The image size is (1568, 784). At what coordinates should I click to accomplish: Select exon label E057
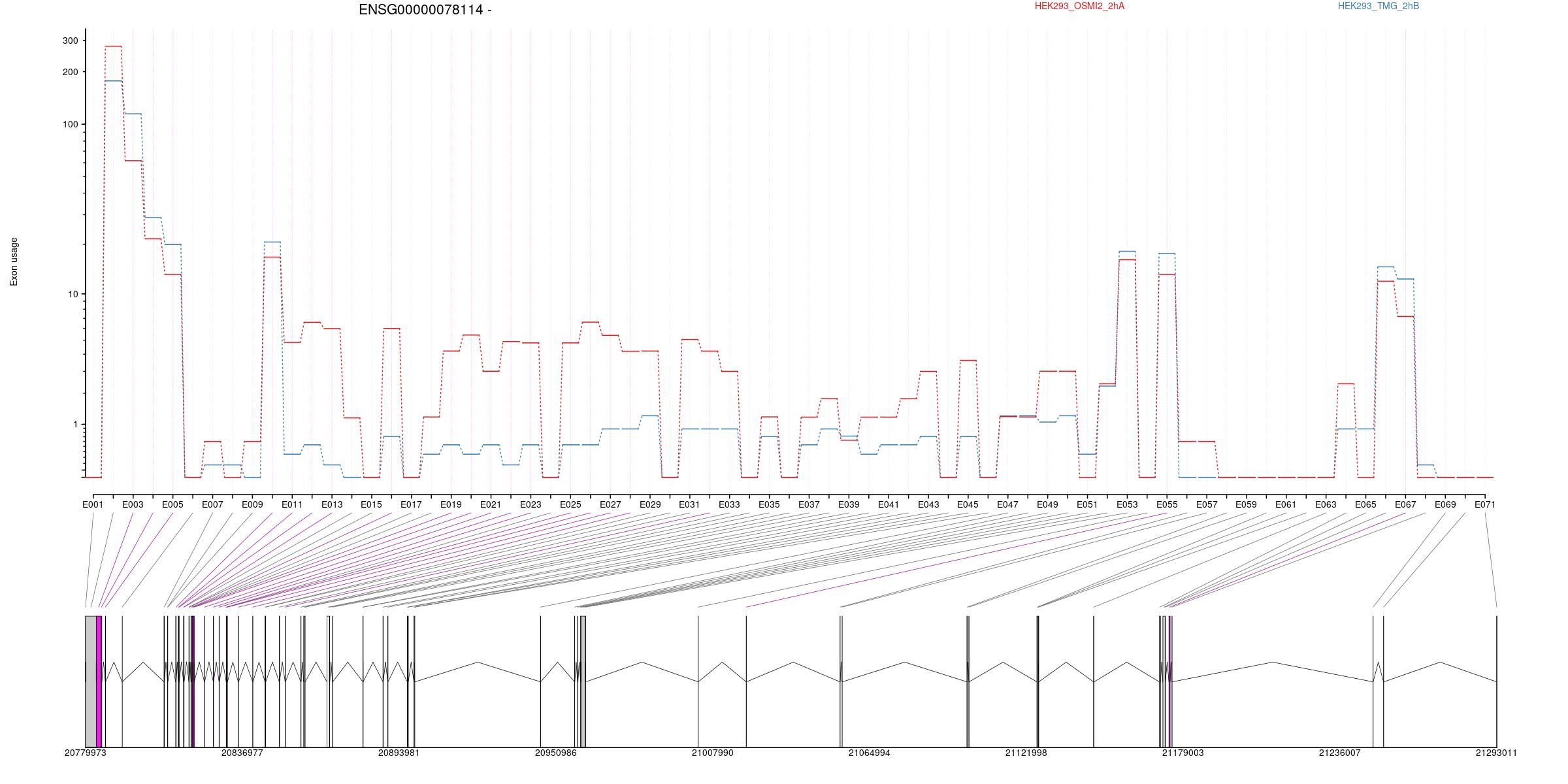coord(1207,504)
